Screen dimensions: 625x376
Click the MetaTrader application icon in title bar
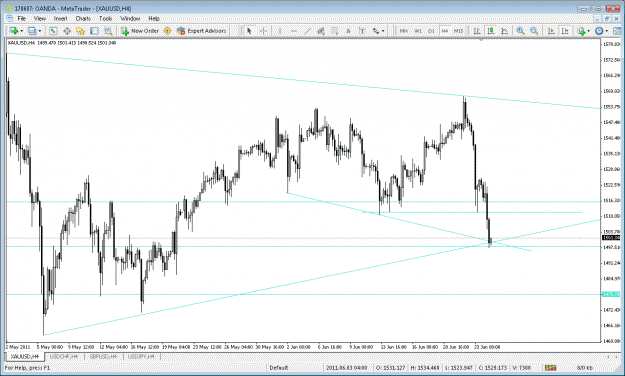pos(9,8)
